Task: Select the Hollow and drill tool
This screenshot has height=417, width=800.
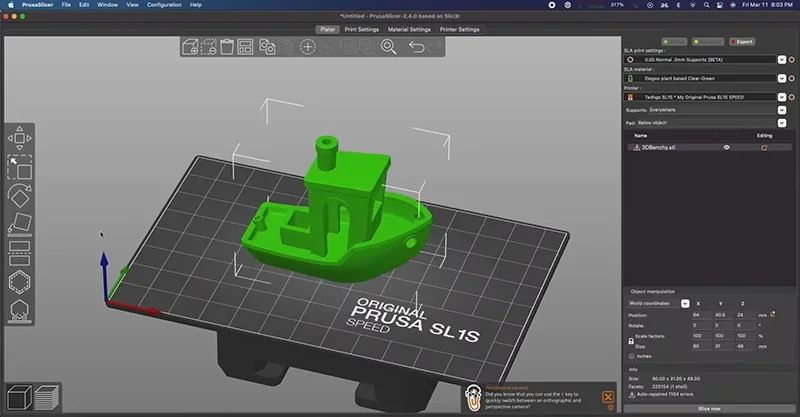Action: coord(19,282)
